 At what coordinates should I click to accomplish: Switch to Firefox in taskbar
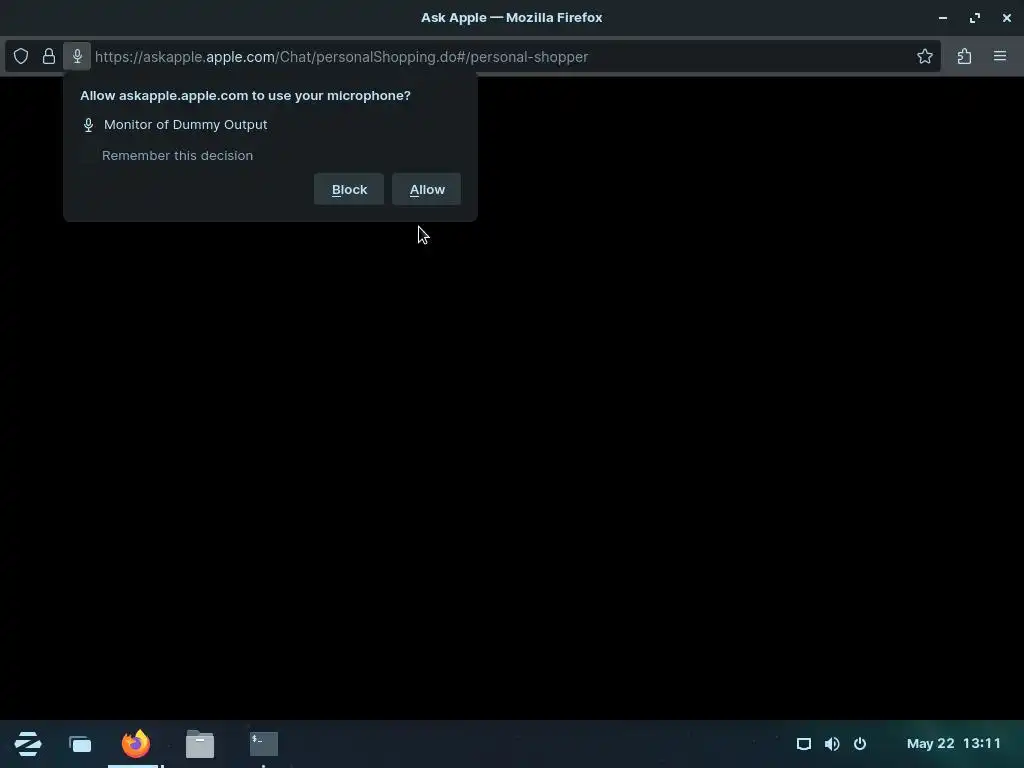136,744
